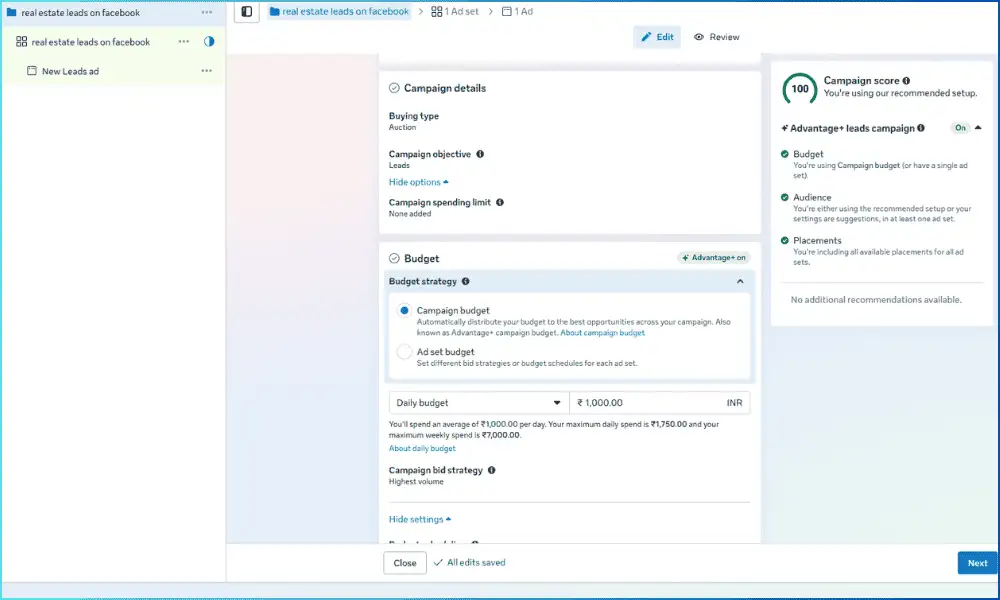Click the INR currency label
This screenshot has width=1000, height=600.
coord(735,403)
